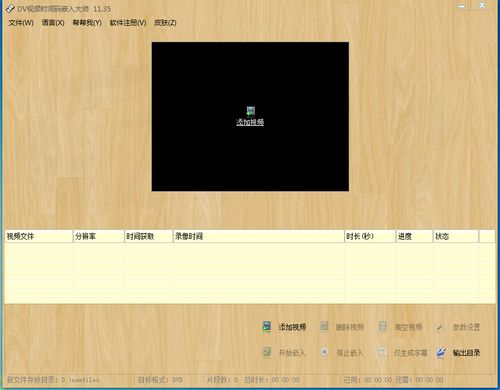Open the 语言(X) menu
The height and width of the screenshot is (390, 500).
(x=53, y=23)
